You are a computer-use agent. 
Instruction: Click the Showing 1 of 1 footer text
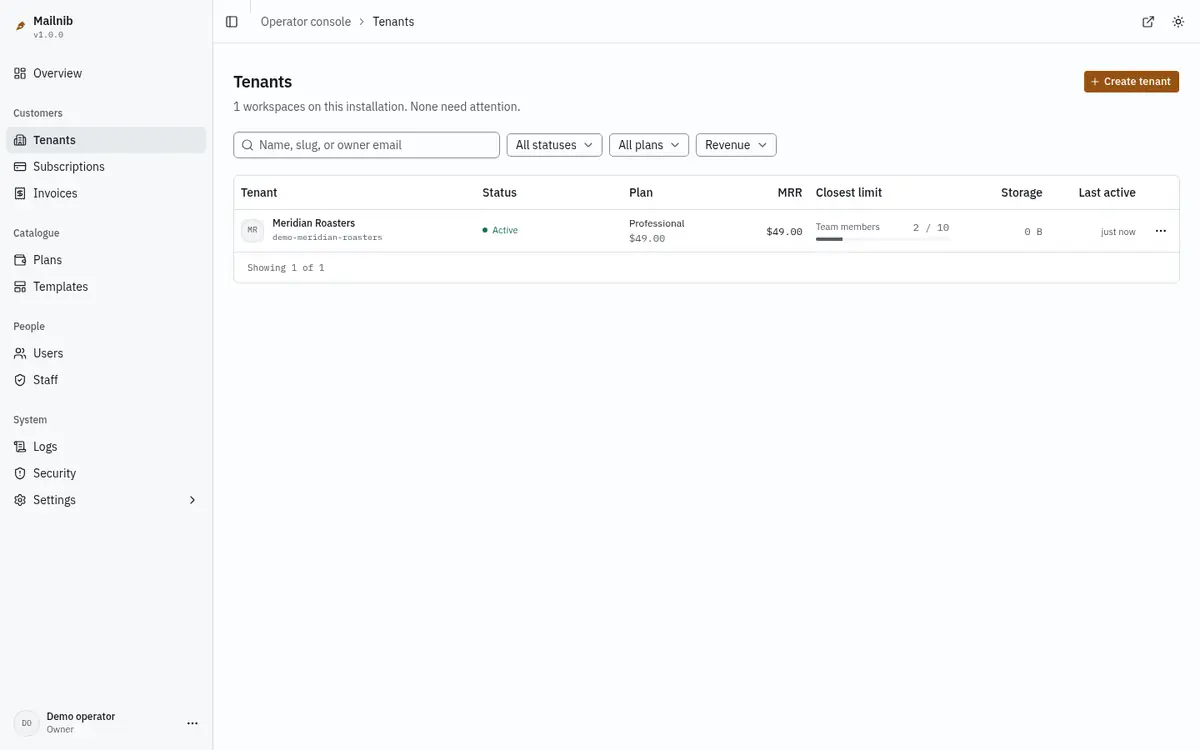pos(286,268)
